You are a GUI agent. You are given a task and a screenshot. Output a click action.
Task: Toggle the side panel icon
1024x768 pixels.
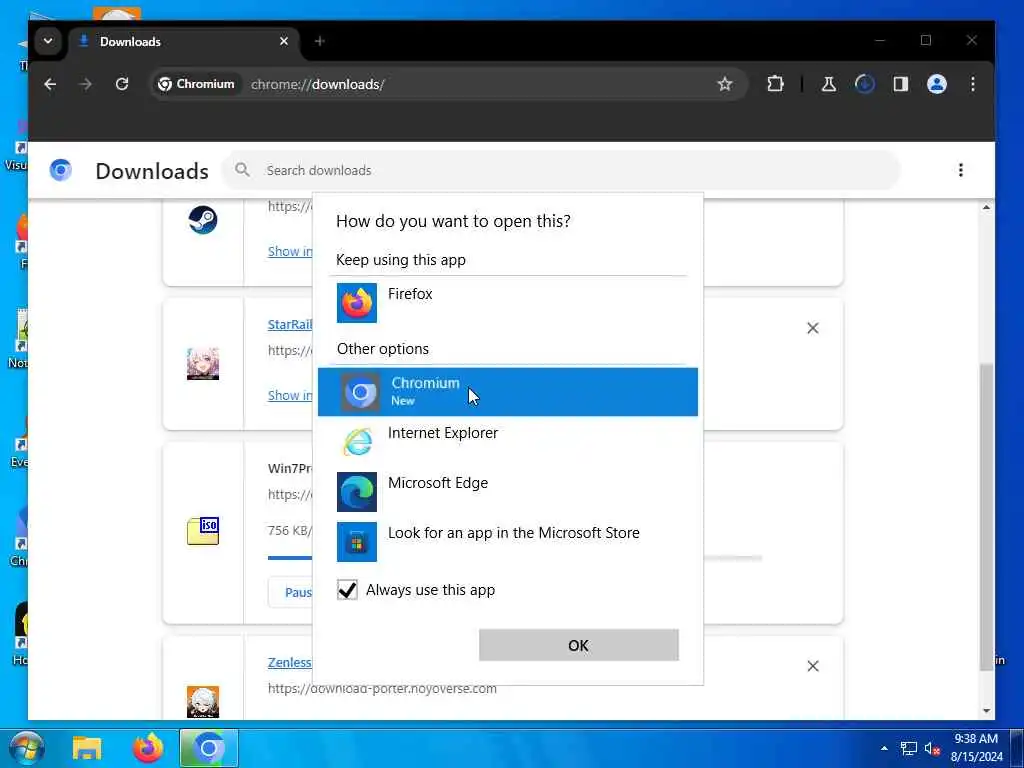pos(901,84)
